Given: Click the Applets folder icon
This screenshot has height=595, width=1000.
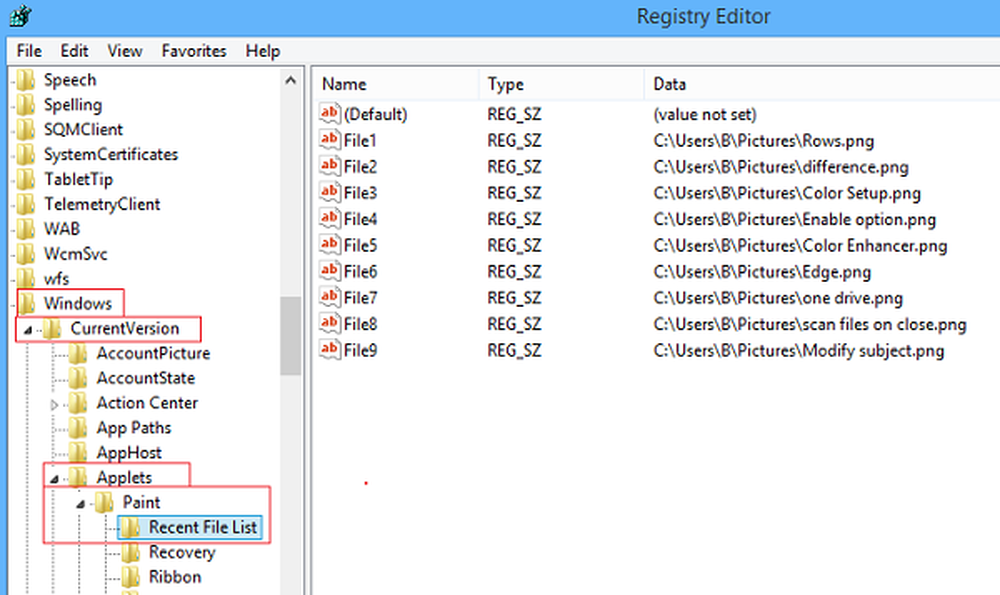Looking at the screenshot, I should pyautogui.click(x=78, y=477).
